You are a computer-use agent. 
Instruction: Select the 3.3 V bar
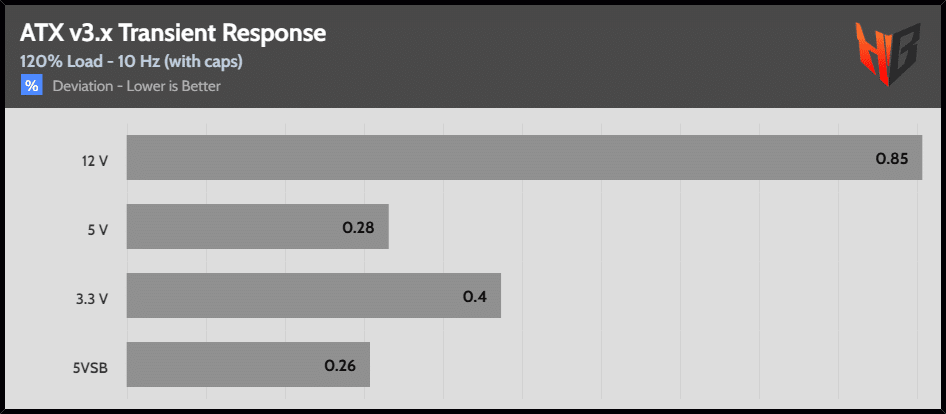[314, 295]
